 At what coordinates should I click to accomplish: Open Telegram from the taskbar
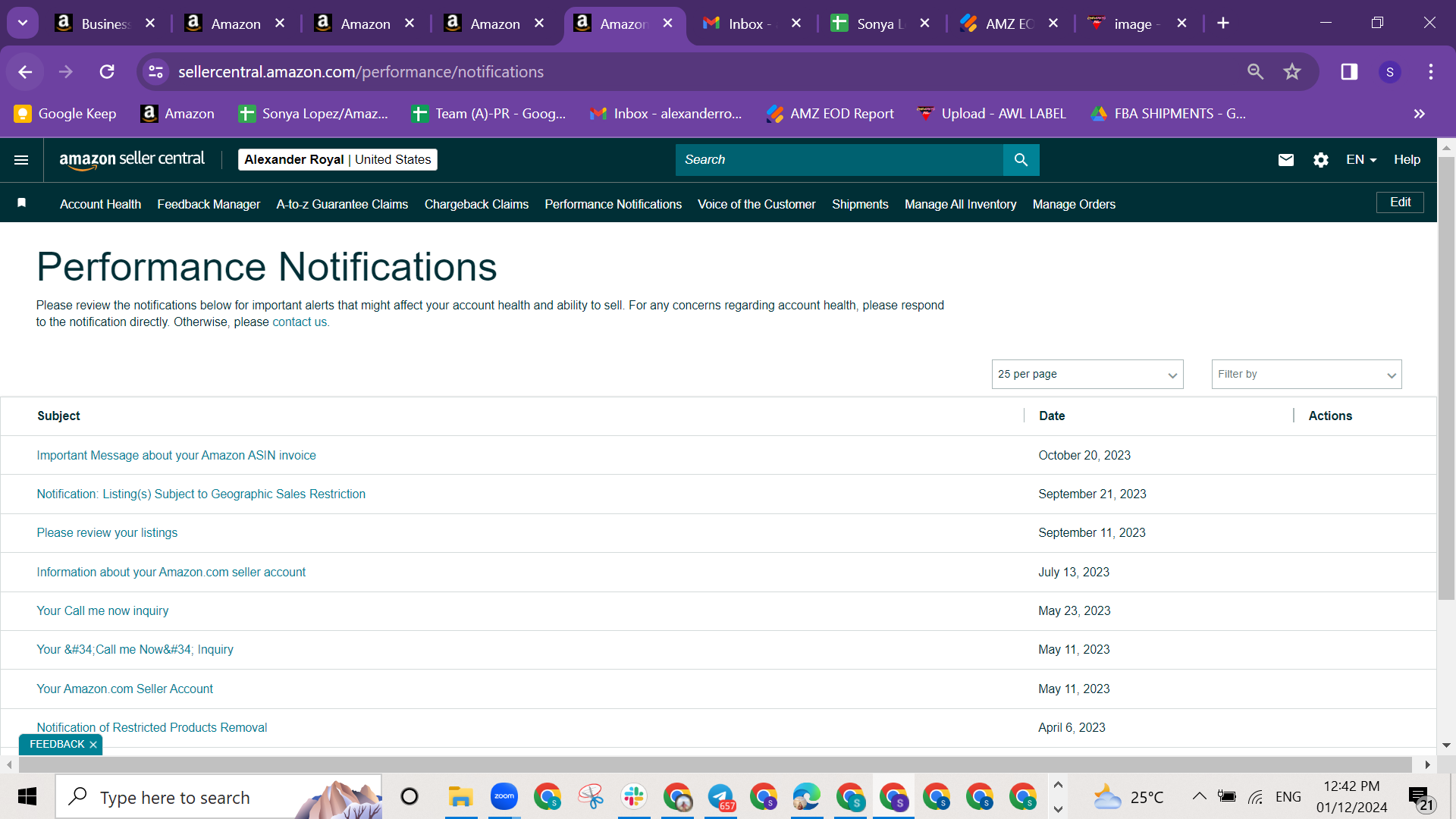point(720,797)
